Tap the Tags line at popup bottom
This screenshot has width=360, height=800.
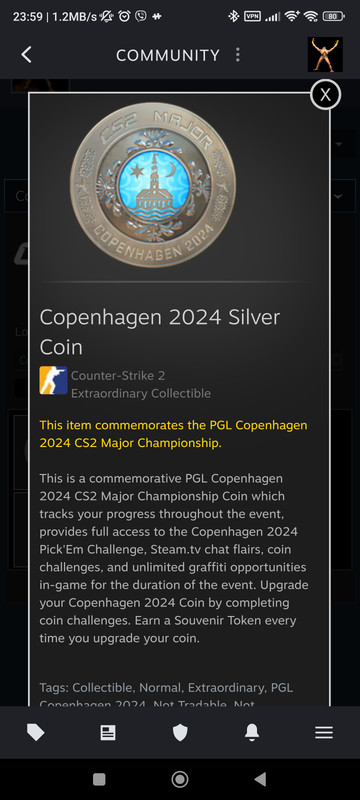point(166,695)
